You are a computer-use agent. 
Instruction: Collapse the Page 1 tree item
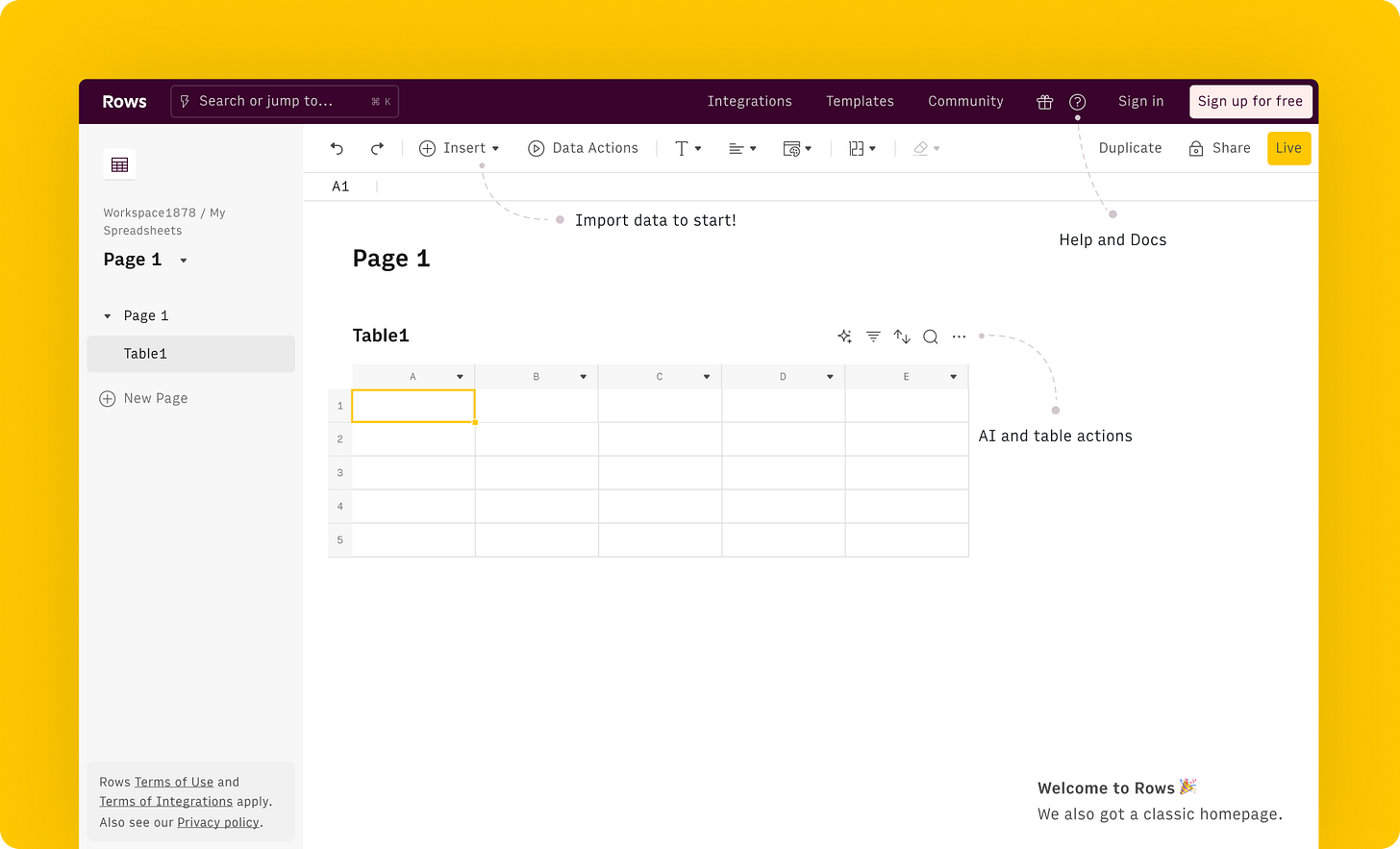point(108,316)
